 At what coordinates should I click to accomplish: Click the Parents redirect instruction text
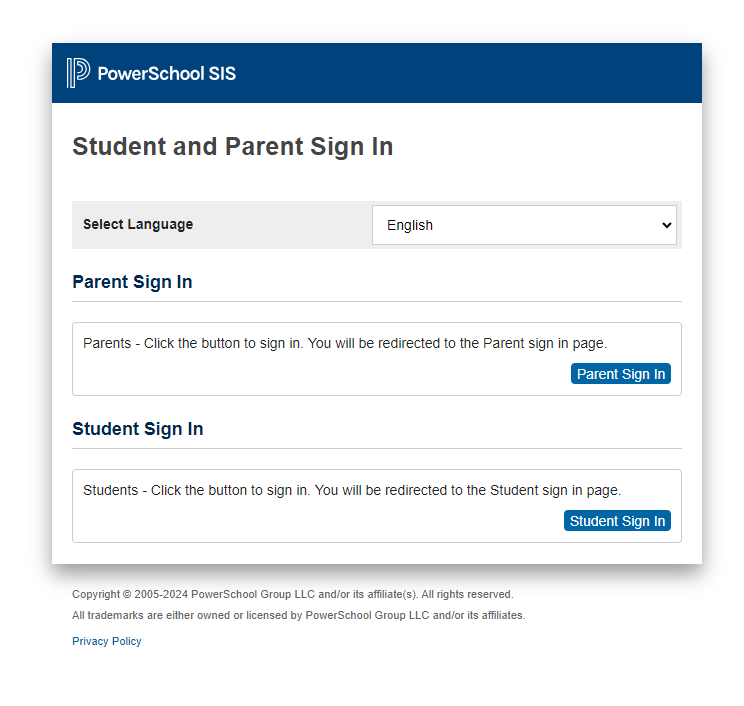coord(345,343)
